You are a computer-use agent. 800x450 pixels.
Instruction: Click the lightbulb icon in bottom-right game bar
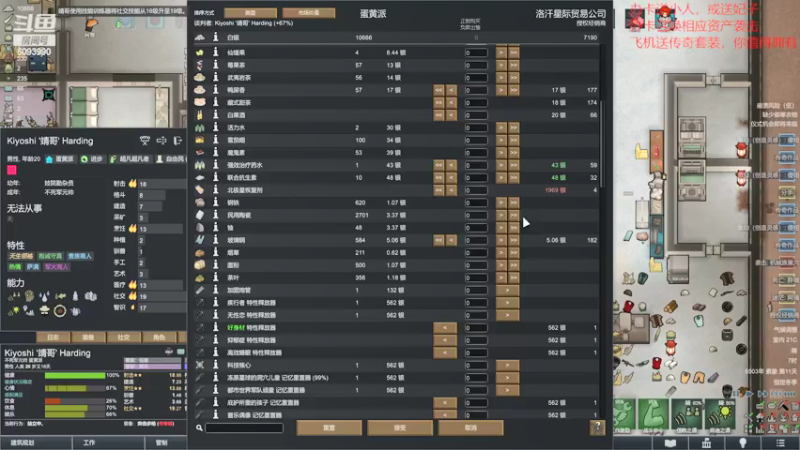coord(743,443)
